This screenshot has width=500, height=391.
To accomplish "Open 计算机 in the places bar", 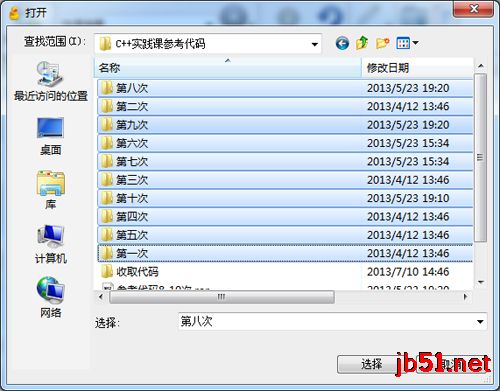I will coord(50,244).
